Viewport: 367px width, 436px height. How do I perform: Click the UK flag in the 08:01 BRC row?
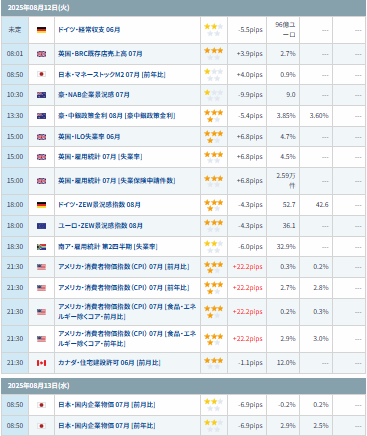(x=41, y=54)
